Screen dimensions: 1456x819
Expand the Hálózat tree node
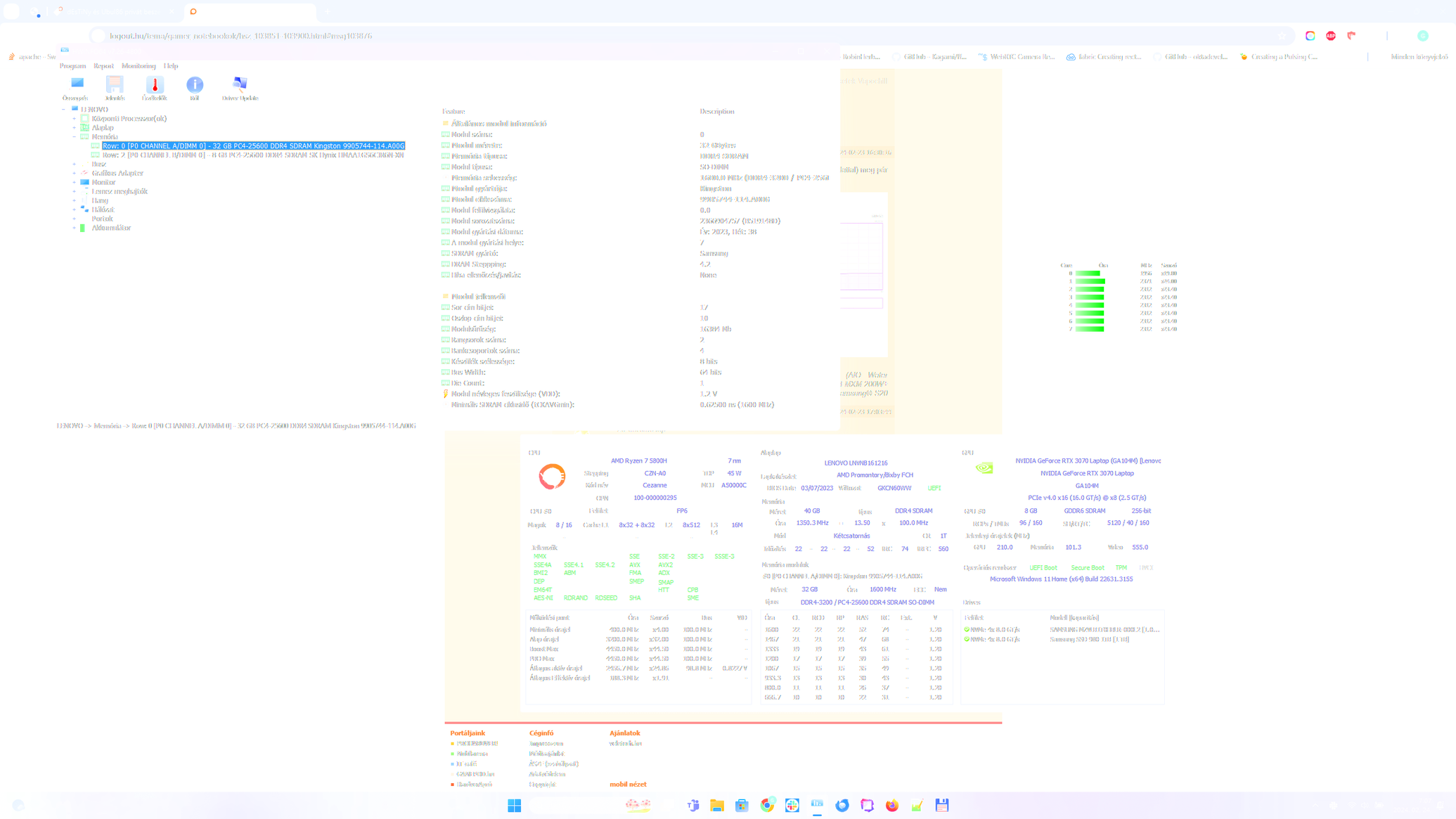click(x=74, y=210)
